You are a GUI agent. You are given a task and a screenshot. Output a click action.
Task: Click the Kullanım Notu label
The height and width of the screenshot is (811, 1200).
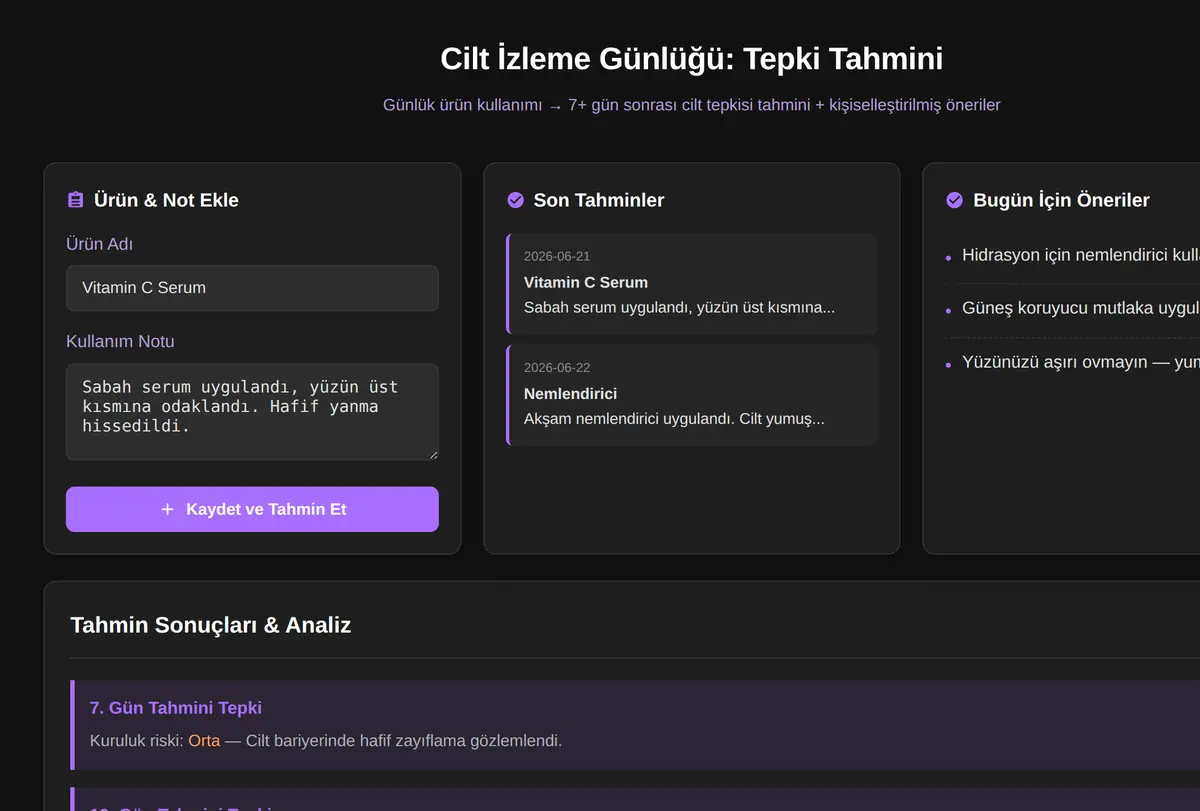click(x=120, y=342)
